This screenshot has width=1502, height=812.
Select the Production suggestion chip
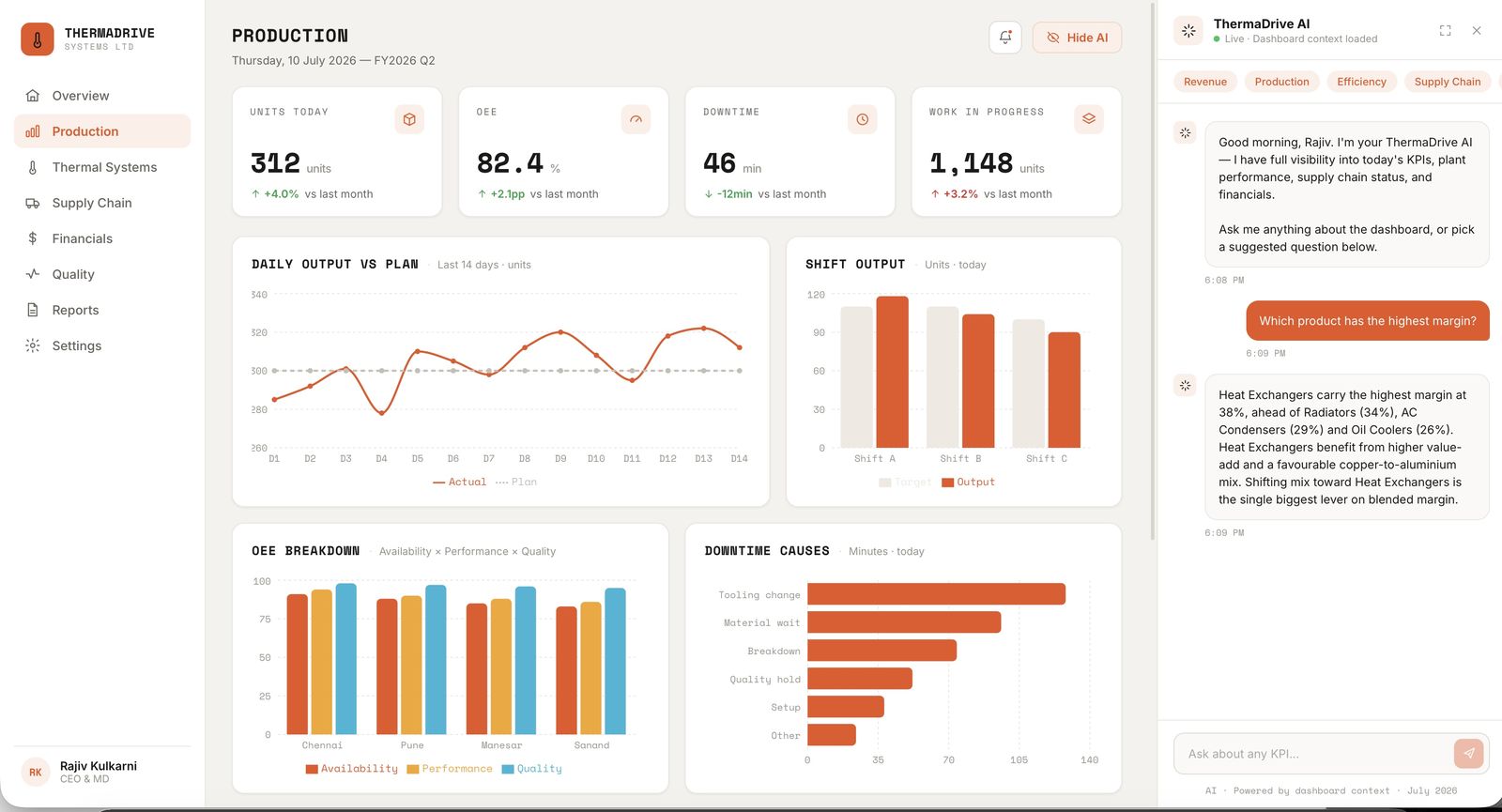click(1281, 82)
